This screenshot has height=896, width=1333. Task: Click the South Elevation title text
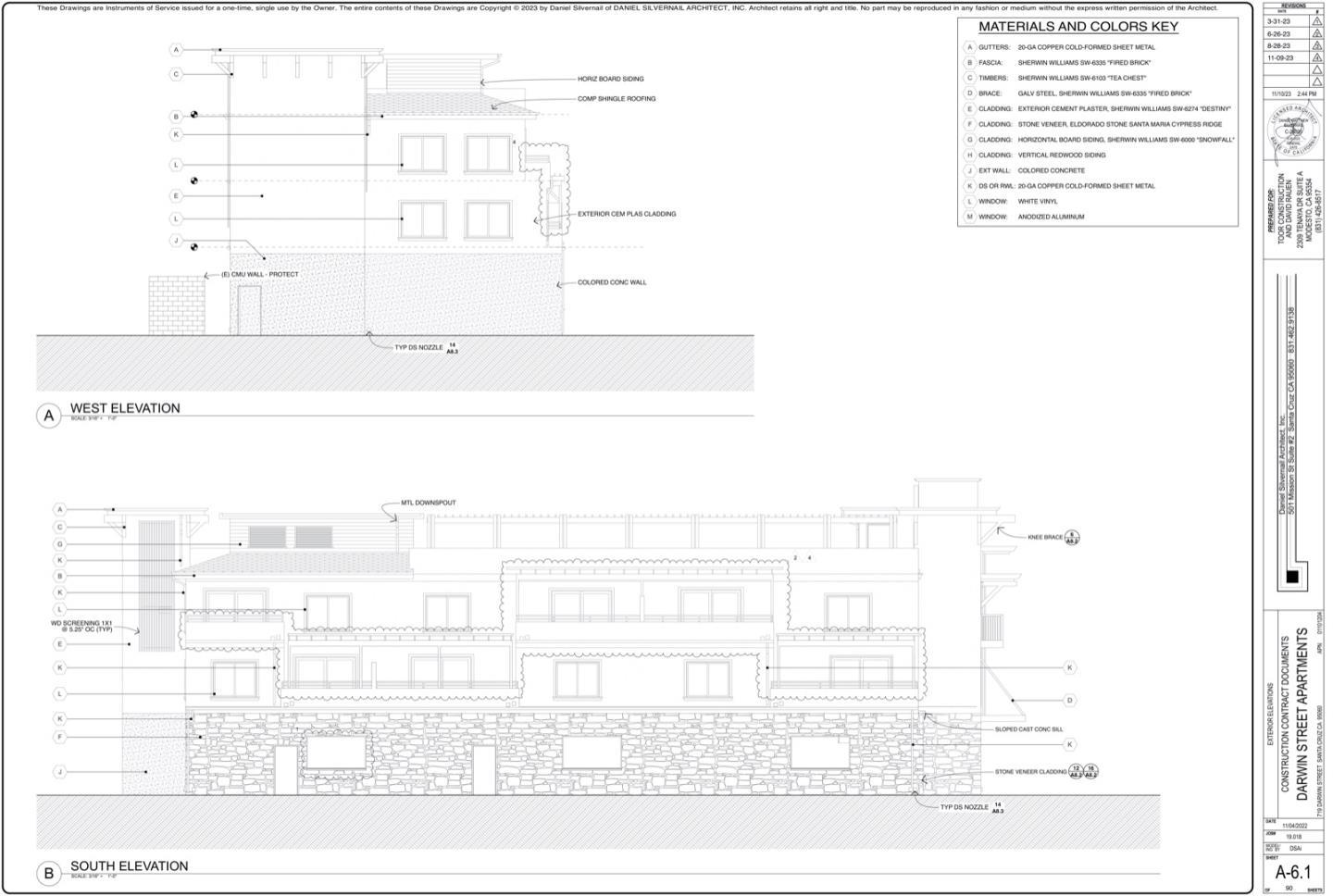pyautogui.click(x=129, y=866)
